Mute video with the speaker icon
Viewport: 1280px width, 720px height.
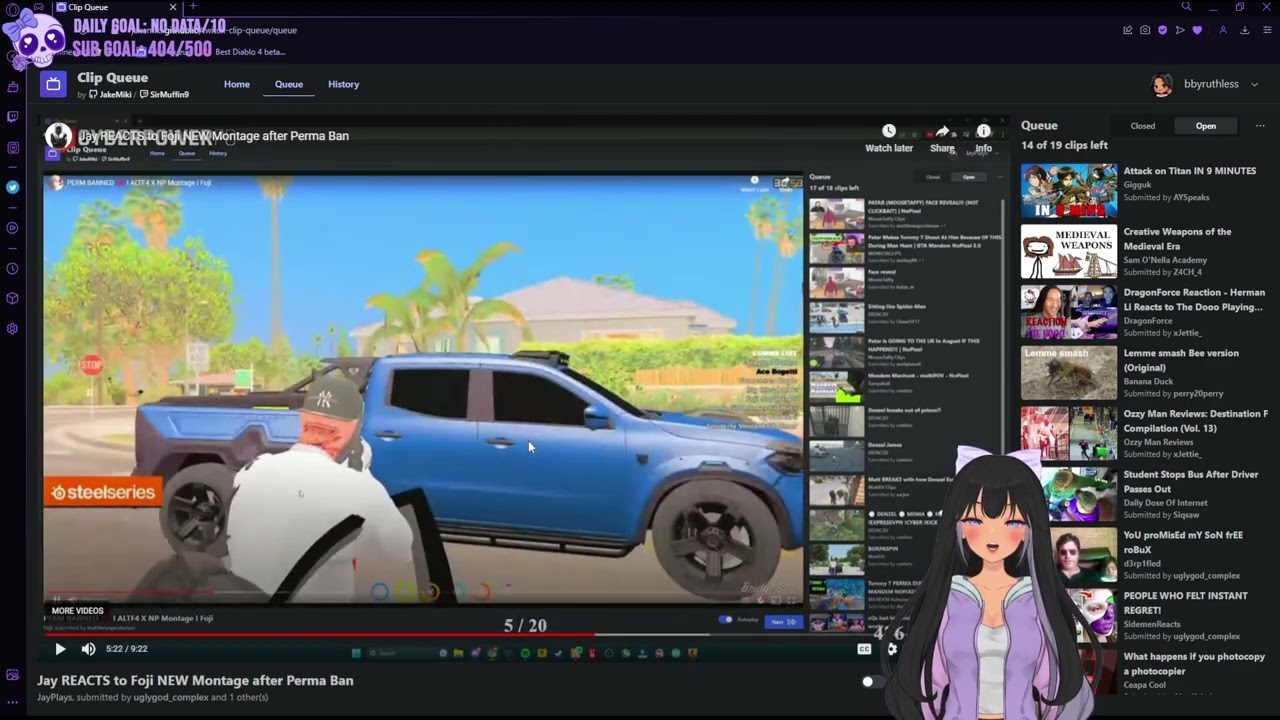[x=88, y=649]
